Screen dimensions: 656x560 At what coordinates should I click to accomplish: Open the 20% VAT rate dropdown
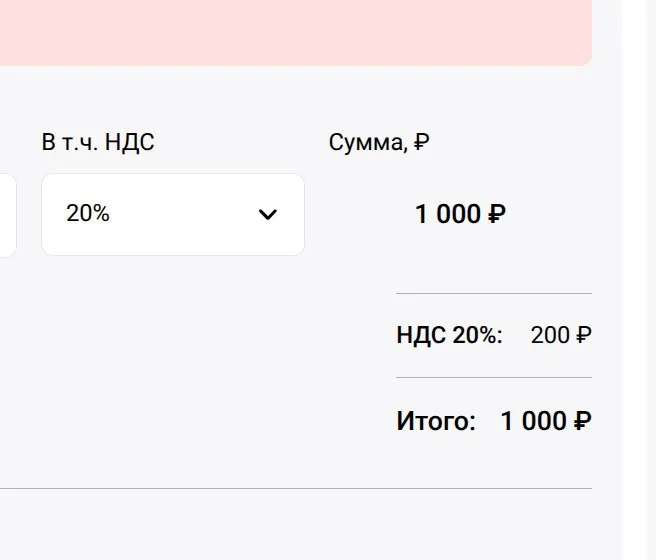point(172,214)
